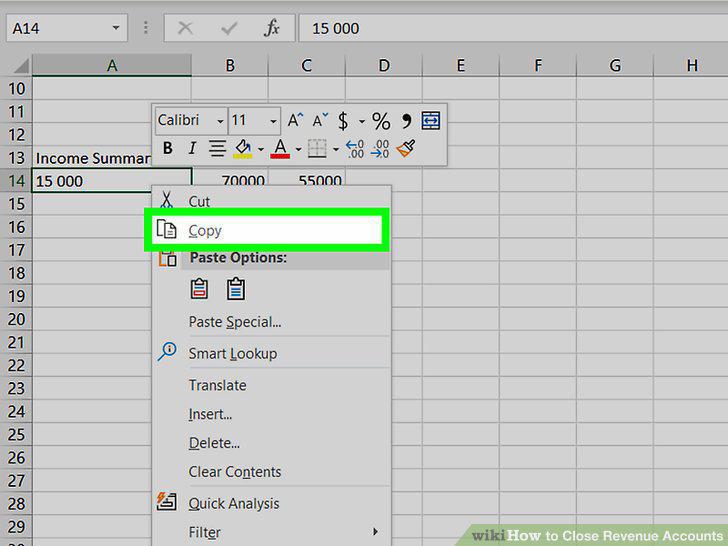
Task: Select column C header
Action: tap(306, 65)
